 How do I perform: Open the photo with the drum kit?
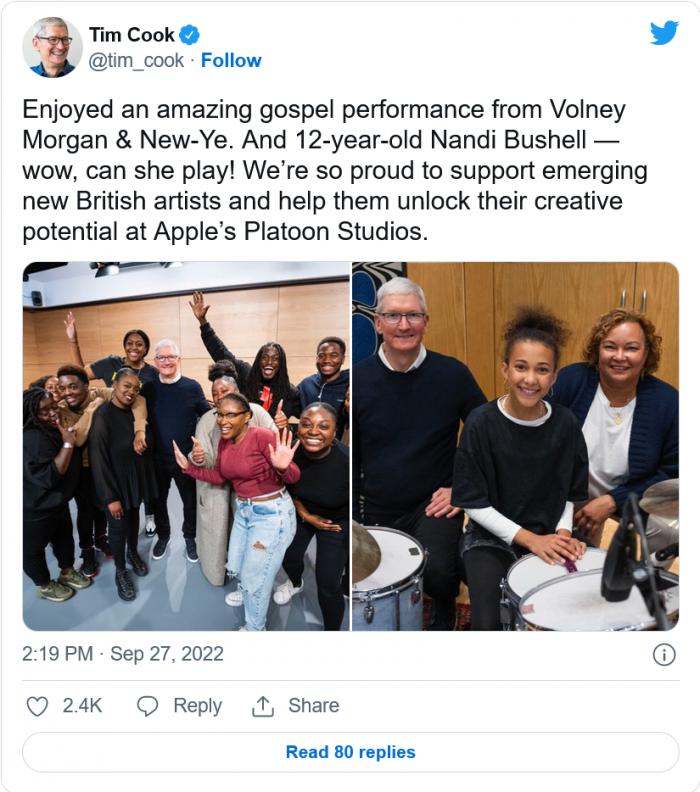click(516, 446)
